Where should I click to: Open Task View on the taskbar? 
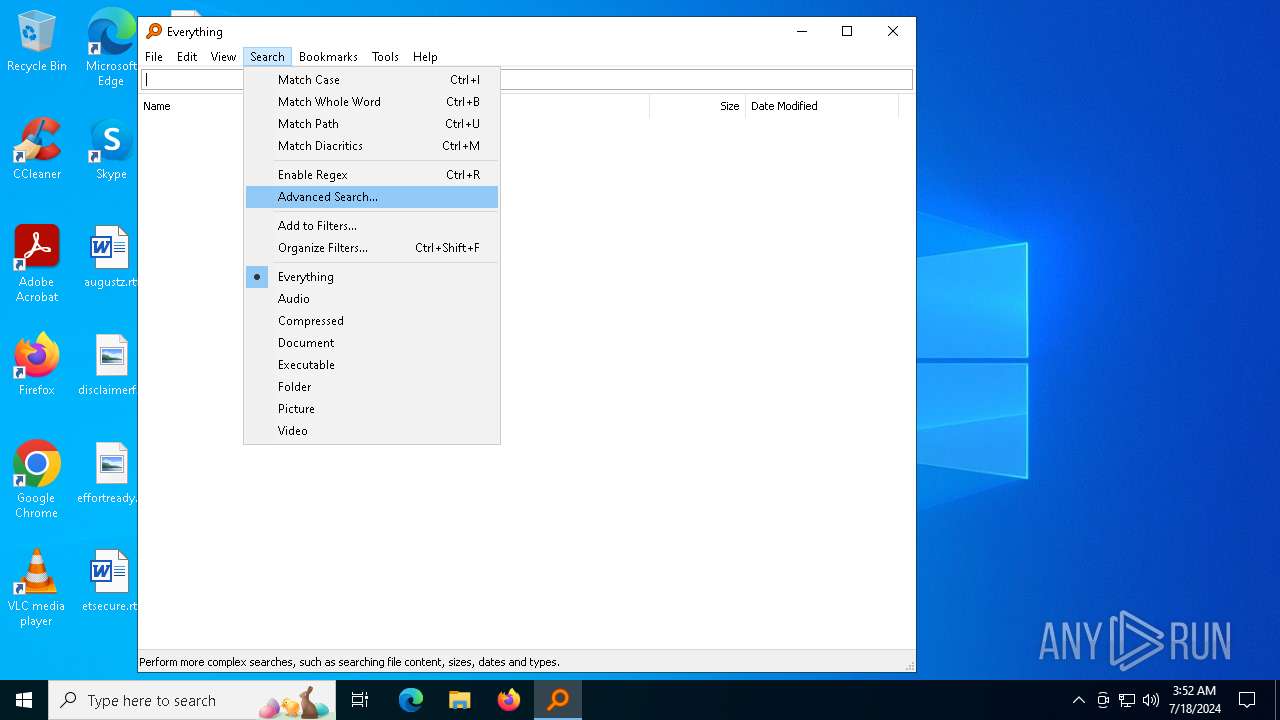pos(360,700)
